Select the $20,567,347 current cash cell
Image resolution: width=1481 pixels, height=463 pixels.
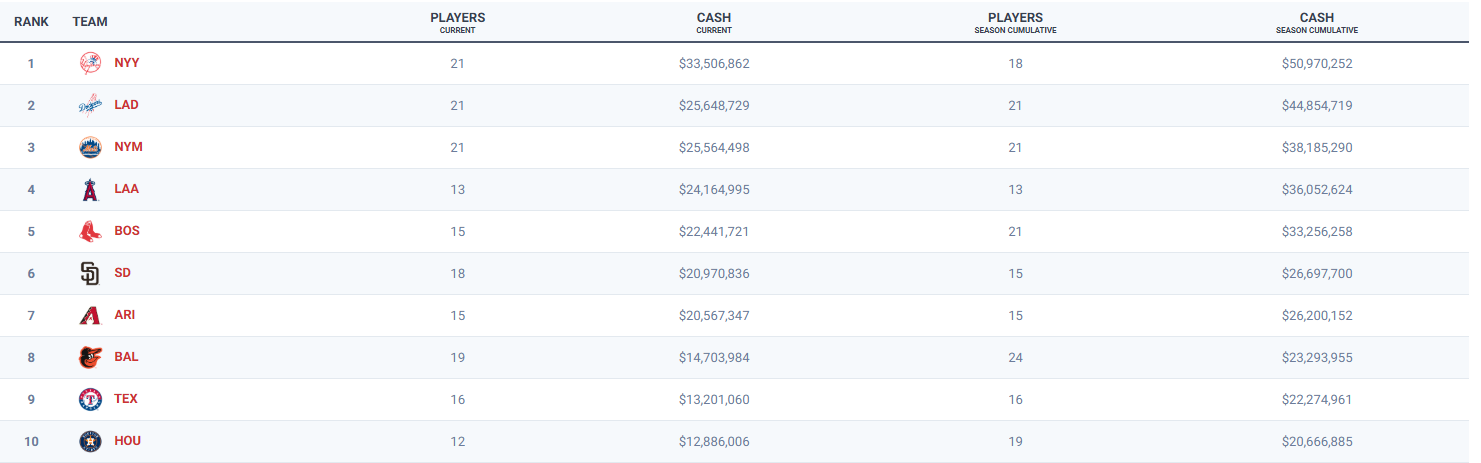click(x=714, y=315)
